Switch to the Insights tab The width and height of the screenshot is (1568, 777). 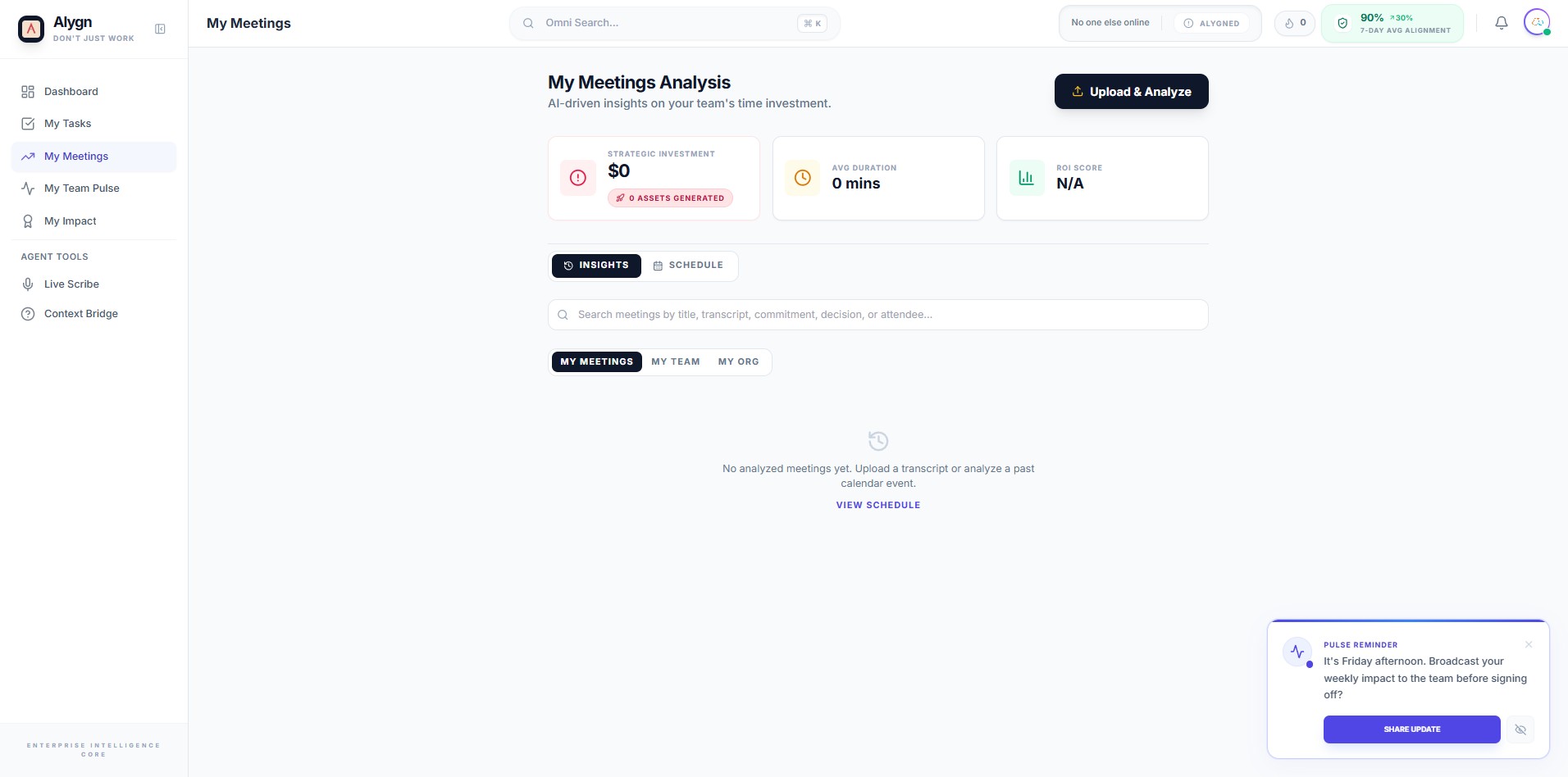596,266
